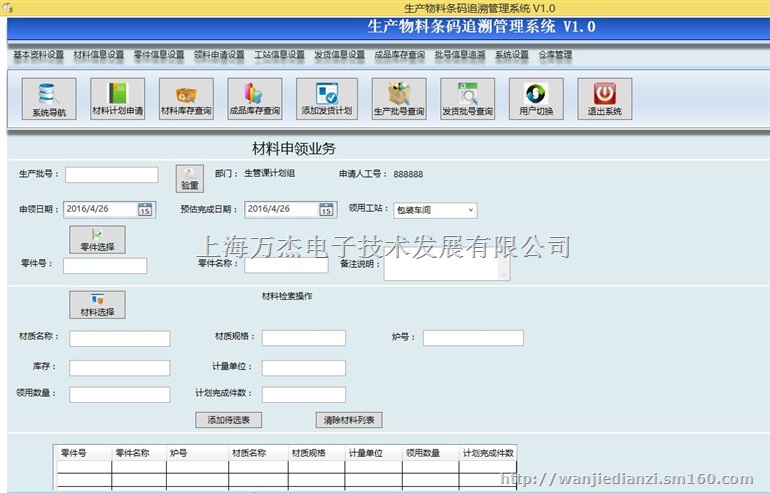This screenshot has height=493, width=770.
Task: Open 成品库存查询 menu item
Action: tap(399, 55)
